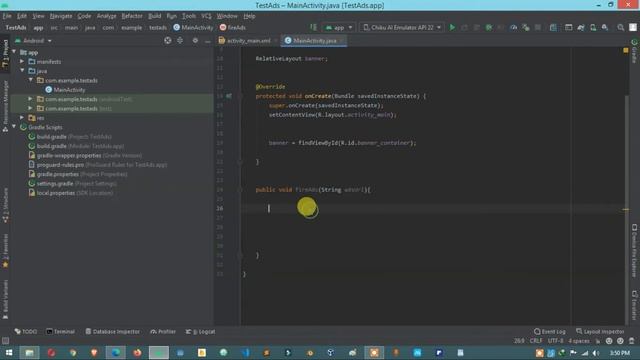640x360 pixels.
Task: Open AVD Manager icon in toolbar
Action: point(593,27)
